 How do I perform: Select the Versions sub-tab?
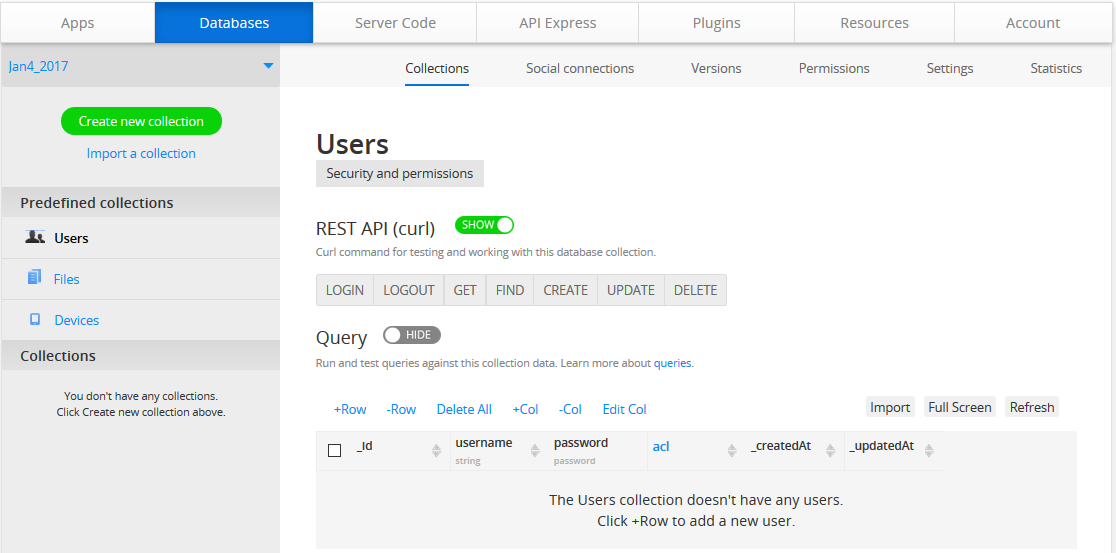click(x=716, y=68)
